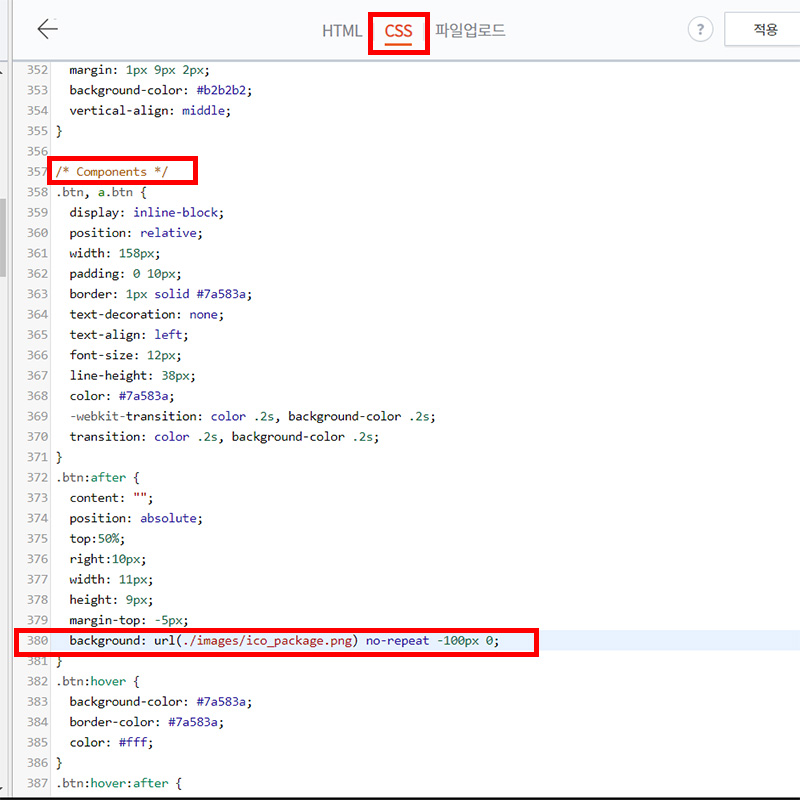Click 'text-decoration: none;' line

146,314
